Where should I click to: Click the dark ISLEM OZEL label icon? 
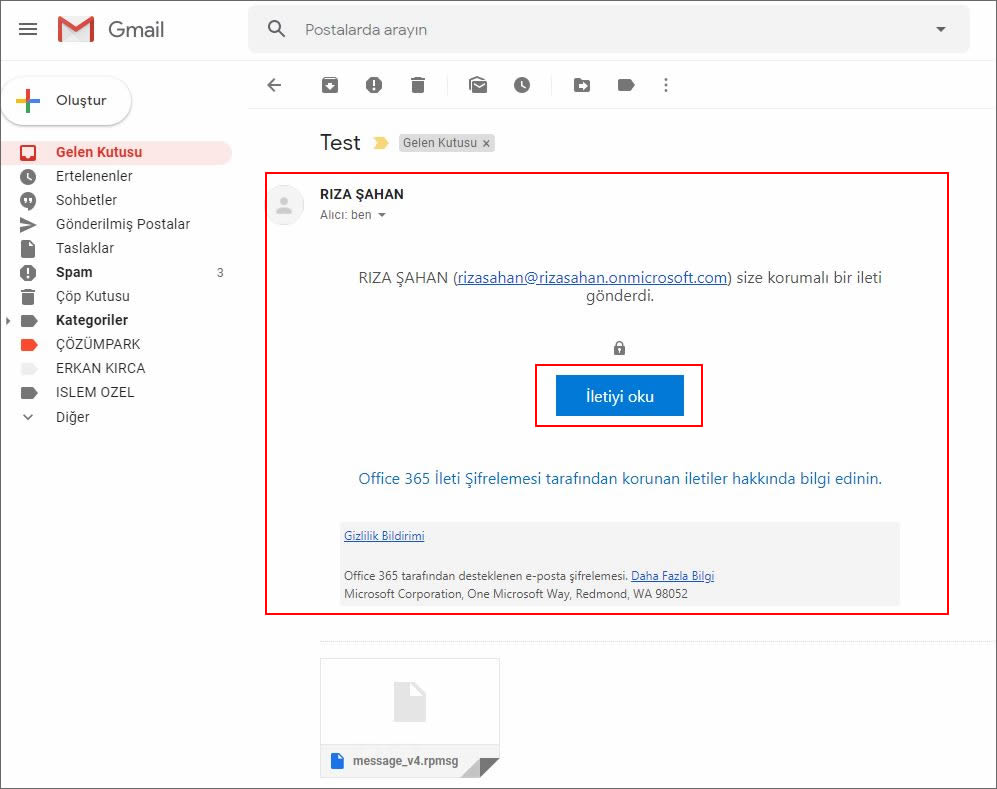[29, 393]
